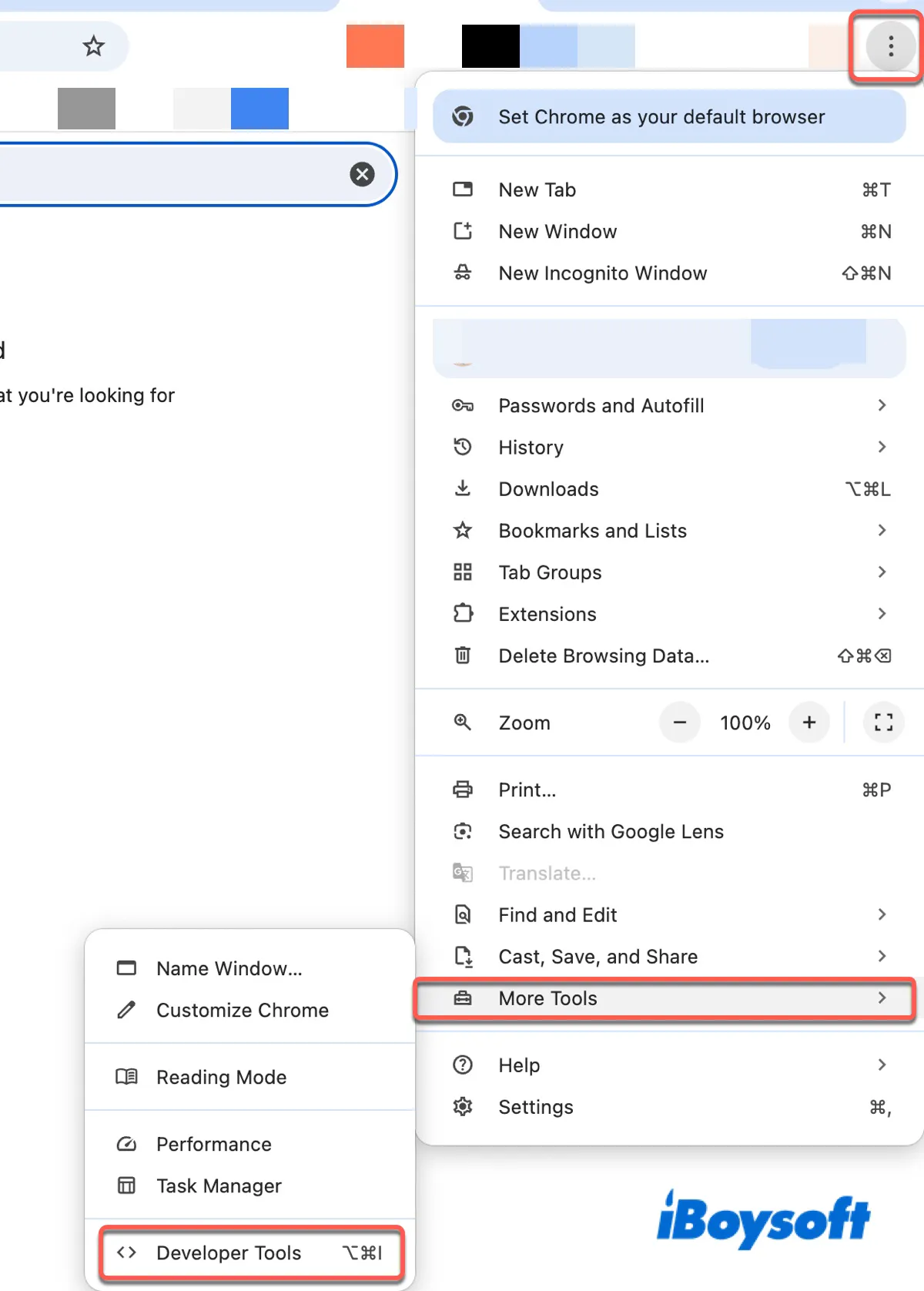The image size is (924, 1291).
Task: Expand the Extensions submenu arrow
Action: tap(882, 613)
